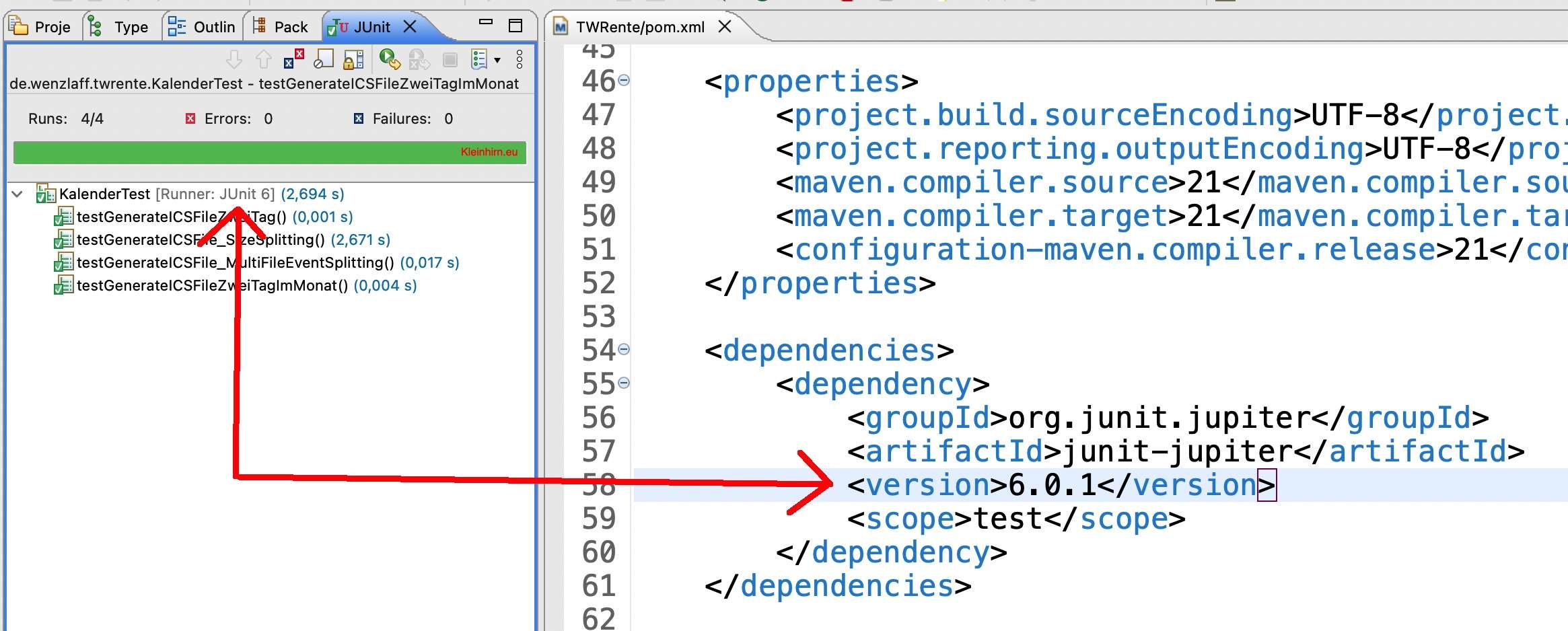1568x631 pixels.
Task: Fold the properties block at line 46
Action: [624, 81]
